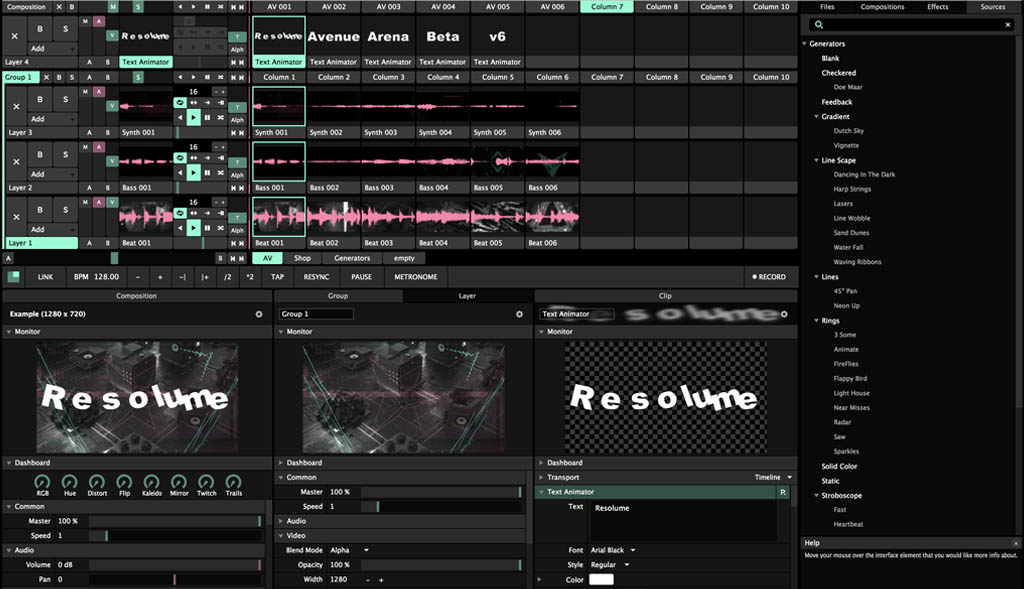Viewport: 1024px width, 589px height.
Task: Halve the BPM with /2
Action: 227,277
